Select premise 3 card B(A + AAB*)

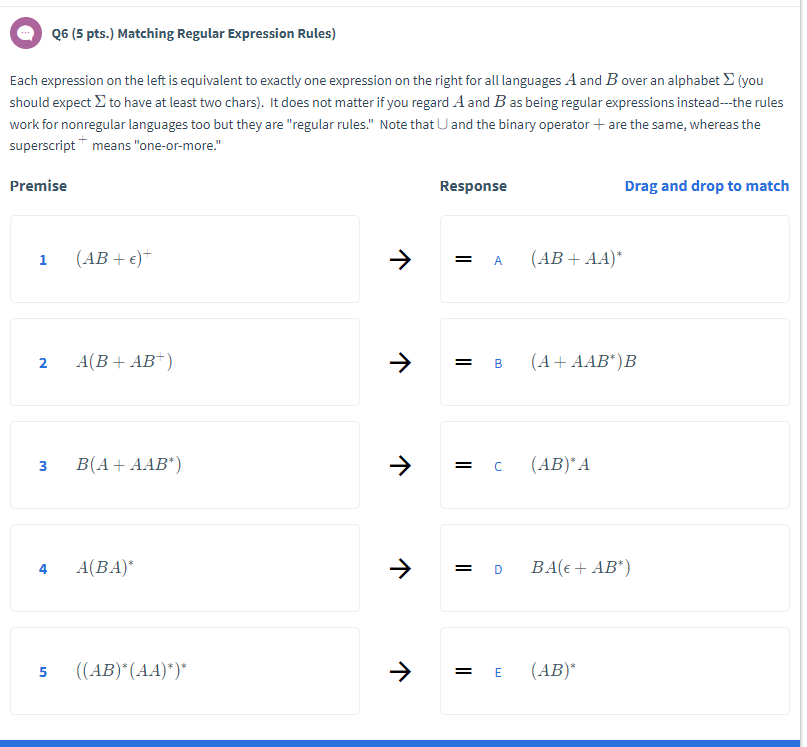tap(185, 465)
